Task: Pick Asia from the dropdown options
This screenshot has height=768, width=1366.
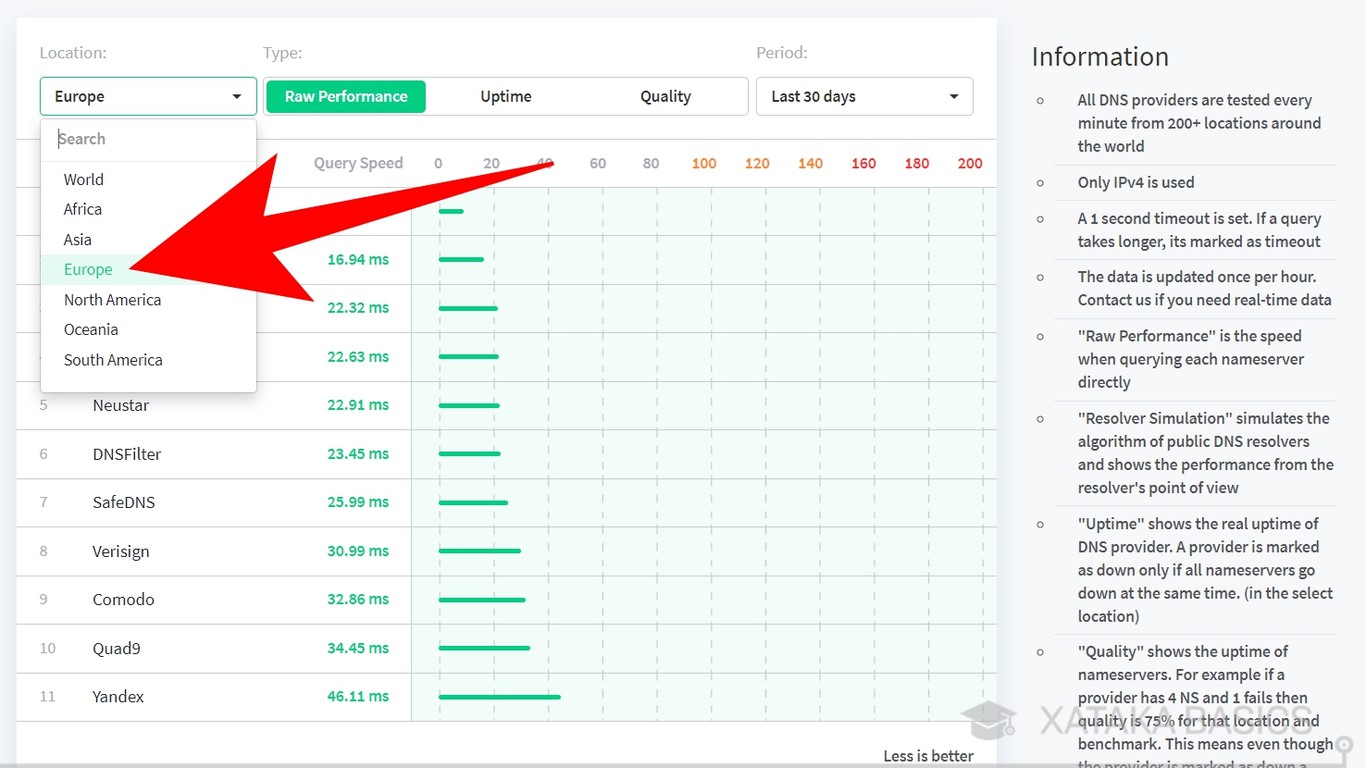Action: pyautogui.click(x=78, y=240)
